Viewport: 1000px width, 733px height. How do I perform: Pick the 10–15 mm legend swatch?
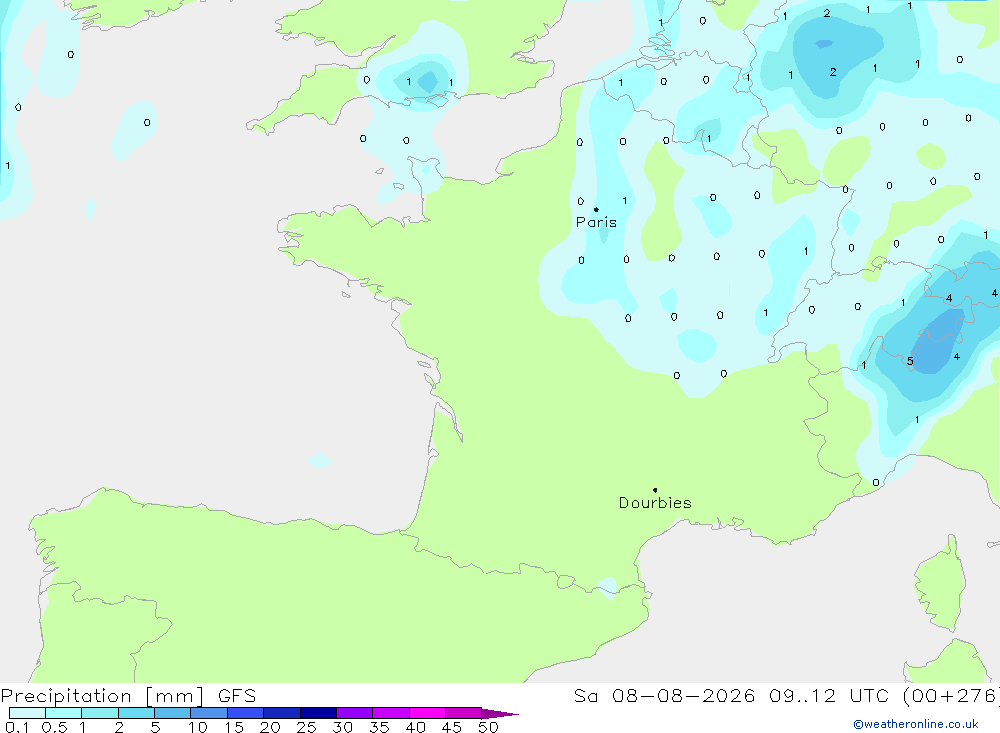pos(209,713)
